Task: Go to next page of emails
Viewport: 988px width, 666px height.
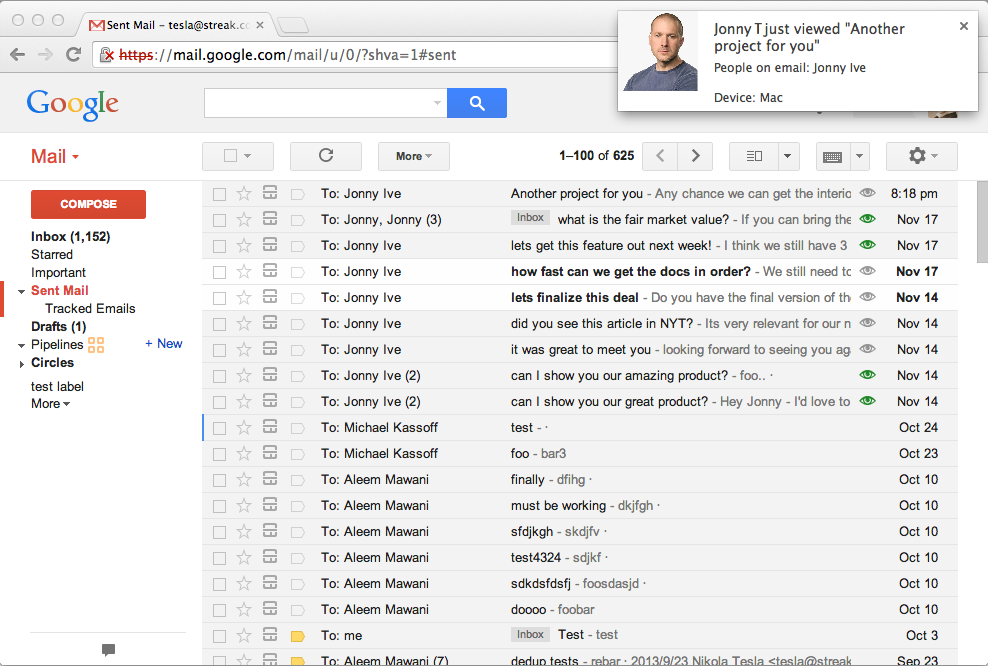Action: pyautogui.click(x=695, y=156)
